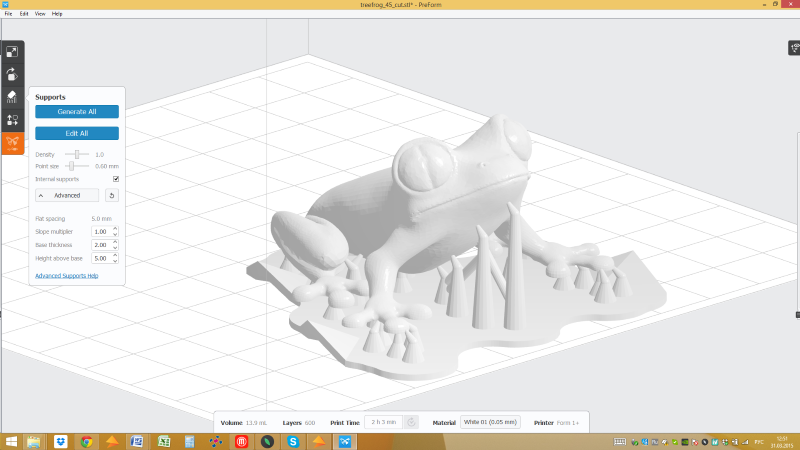Select the Size (scale) tool
This screenshot has height=450, width=800.
[x=12, y=52]
